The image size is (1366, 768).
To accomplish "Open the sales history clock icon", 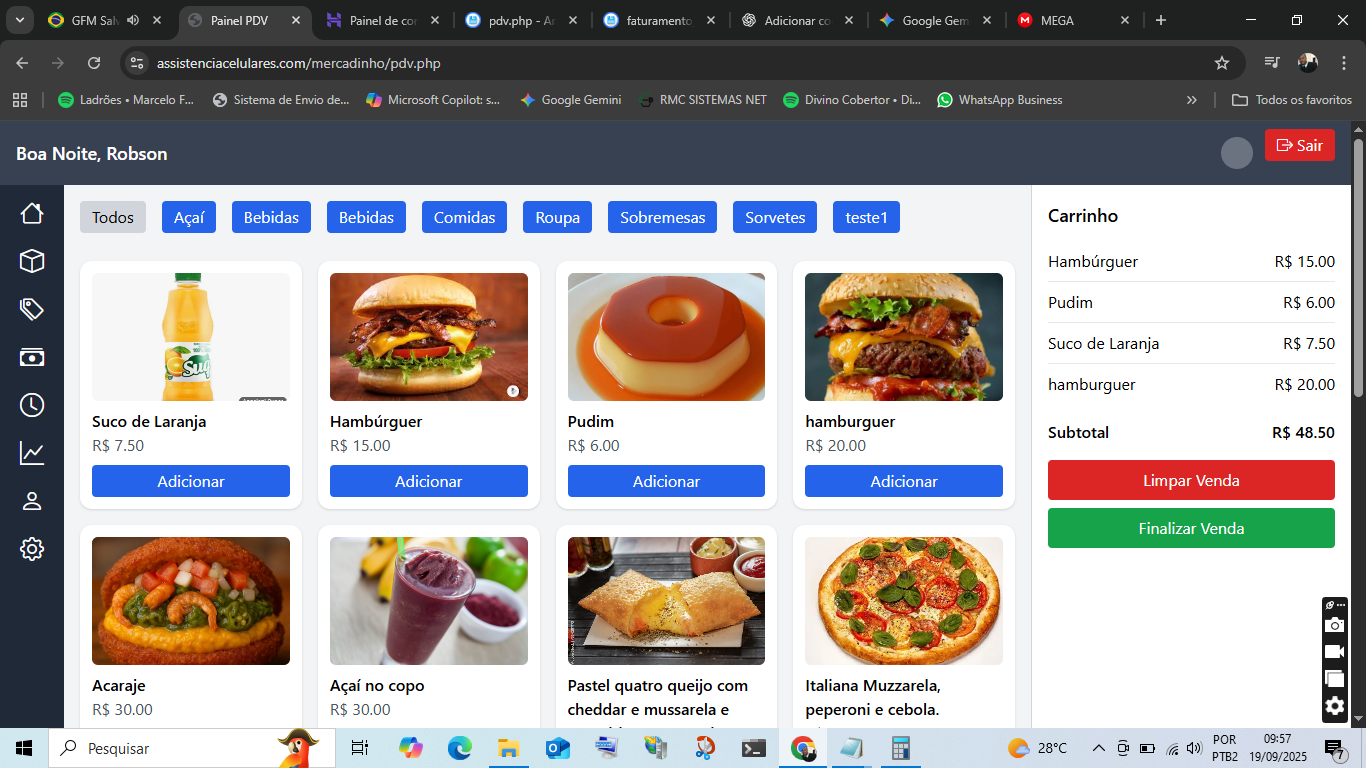I will pyautogui.click(x=33, y=405).
